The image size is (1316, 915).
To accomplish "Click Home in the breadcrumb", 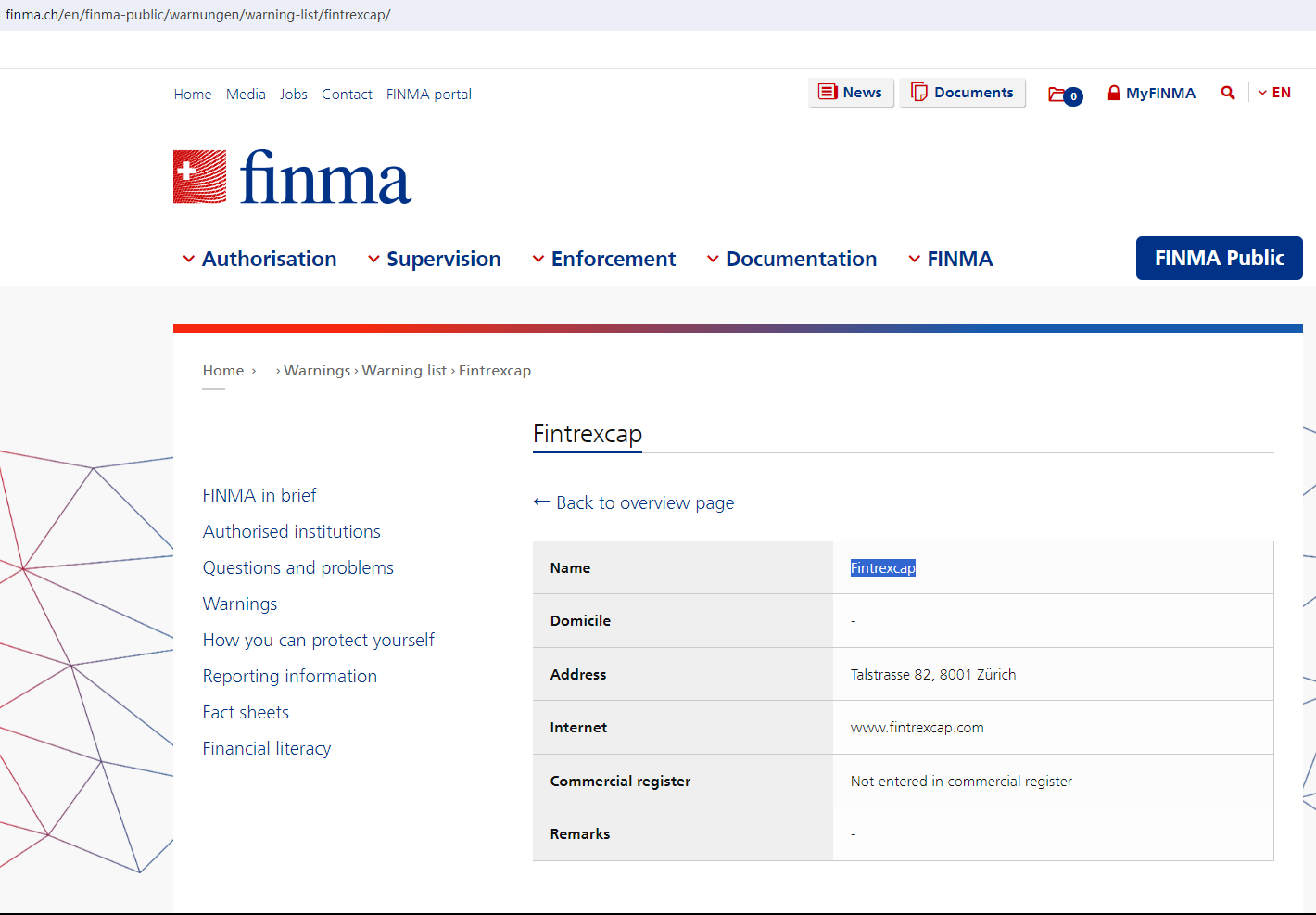I will pyautogui.click(x=223, y=371).
